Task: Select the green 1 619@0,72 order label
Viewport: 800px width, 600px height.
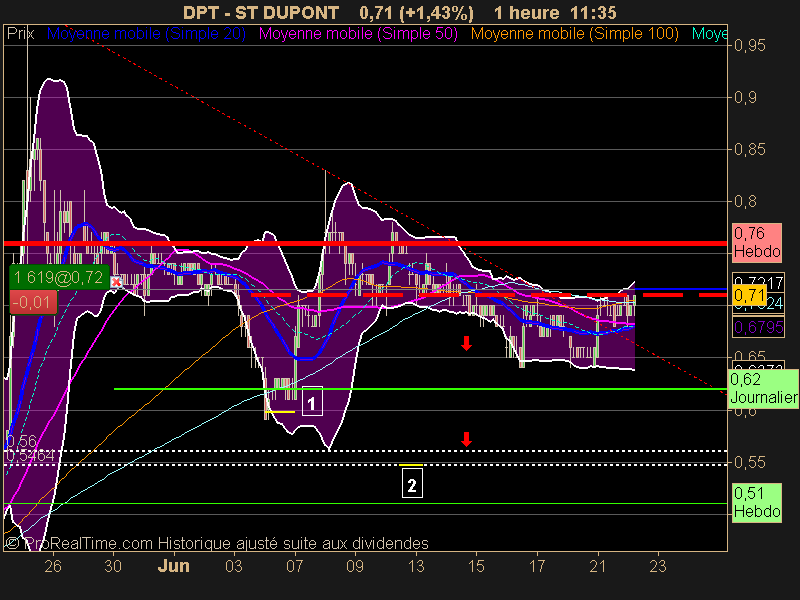Action: [59, 278]
